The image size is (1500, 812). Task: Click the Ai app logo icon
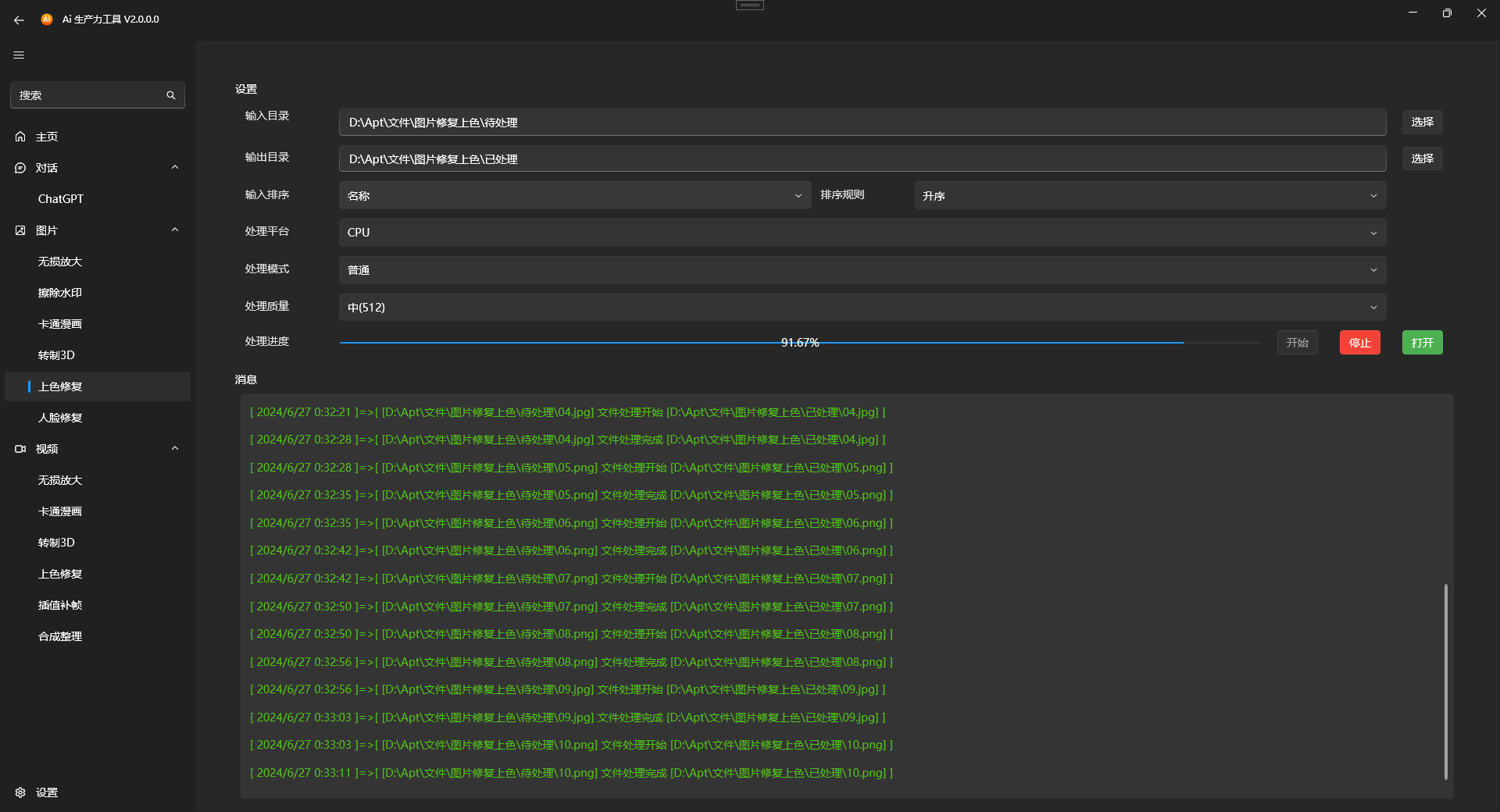[47, 20]
